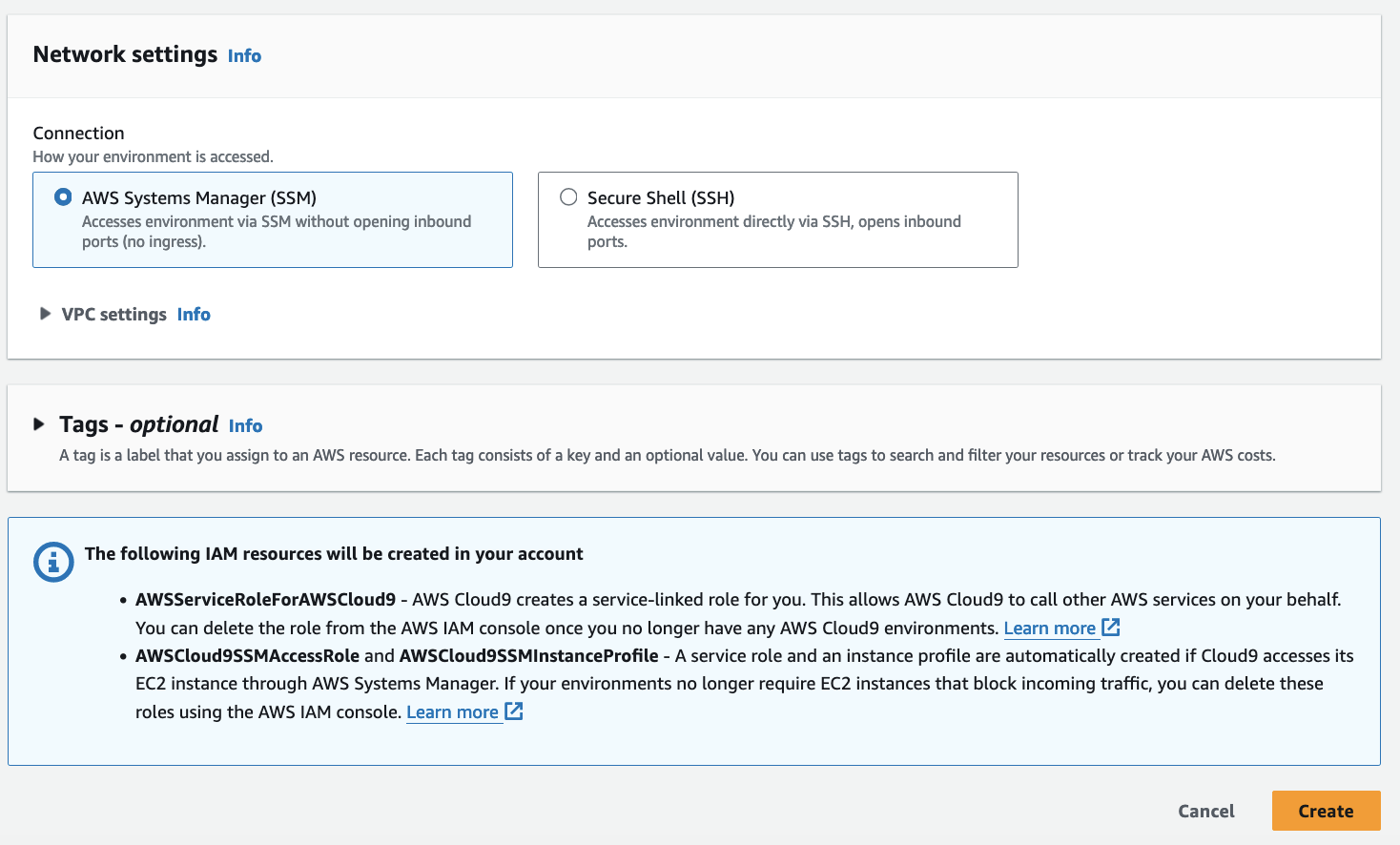
Task: Expand the VPC settings section
Action: click(45, 314)
